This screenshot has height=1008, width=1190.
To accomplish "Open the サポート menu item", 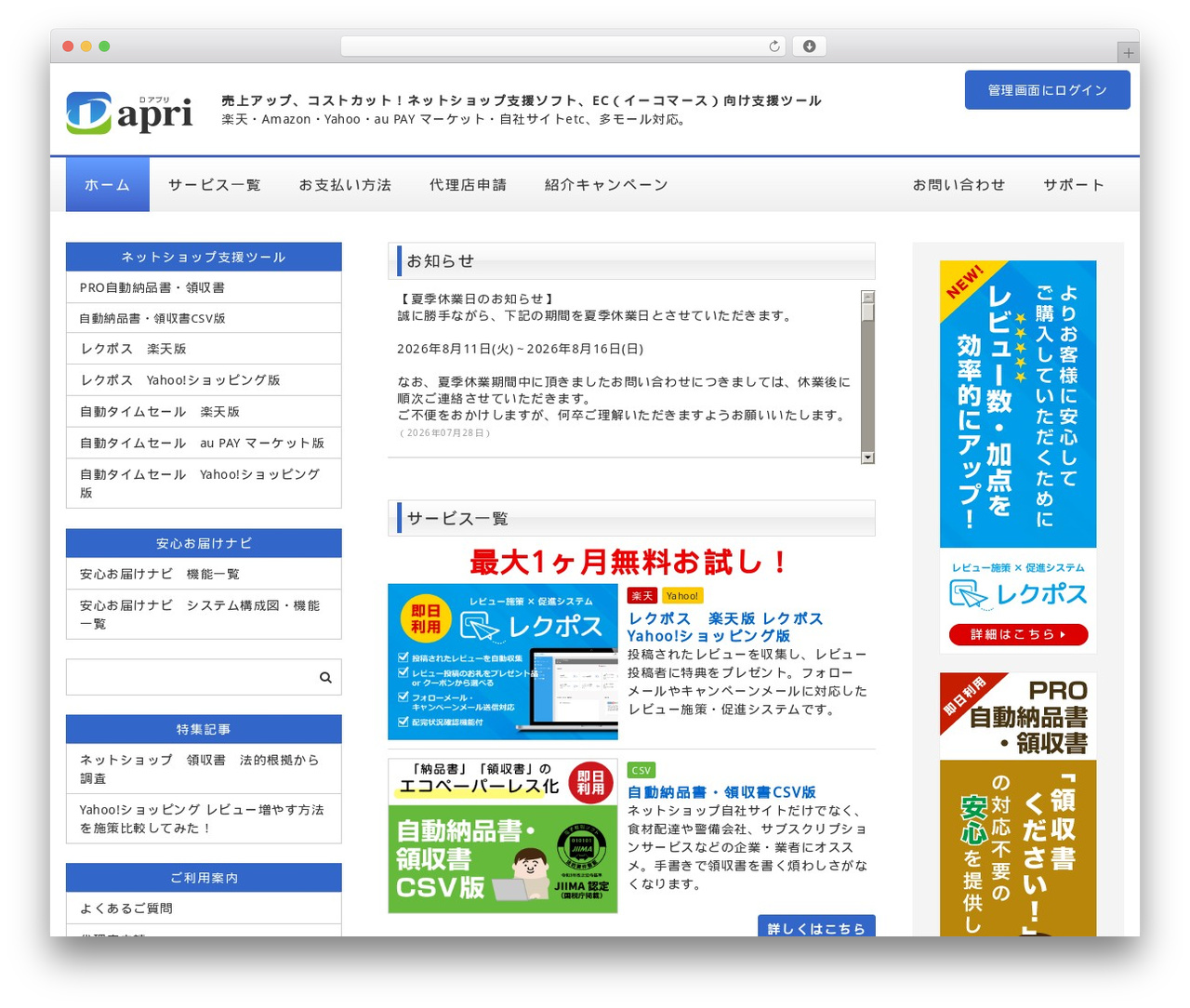I will [x=1074, y=185].
